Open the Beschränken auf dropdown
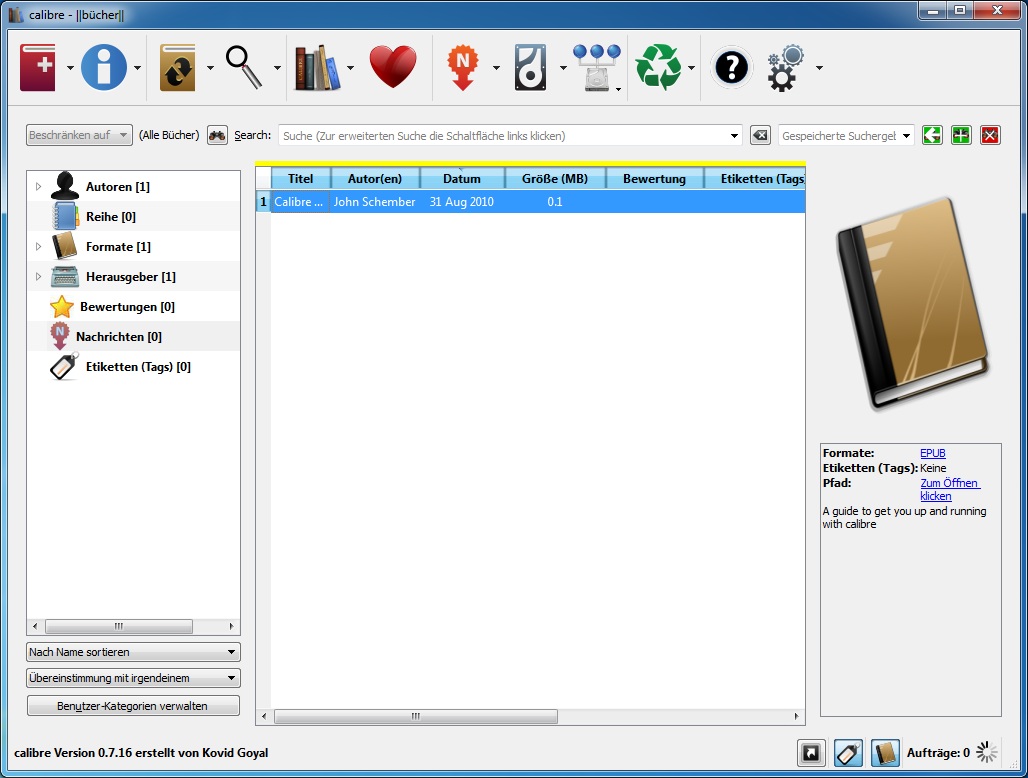 (x=79, y=135)
